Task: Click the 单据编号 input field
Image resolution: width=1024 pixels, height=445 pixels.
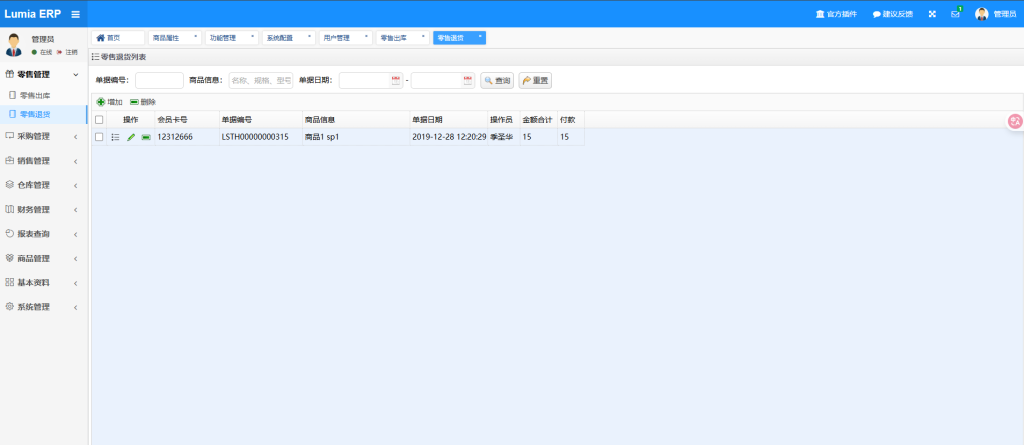Action: click(159, 80)
